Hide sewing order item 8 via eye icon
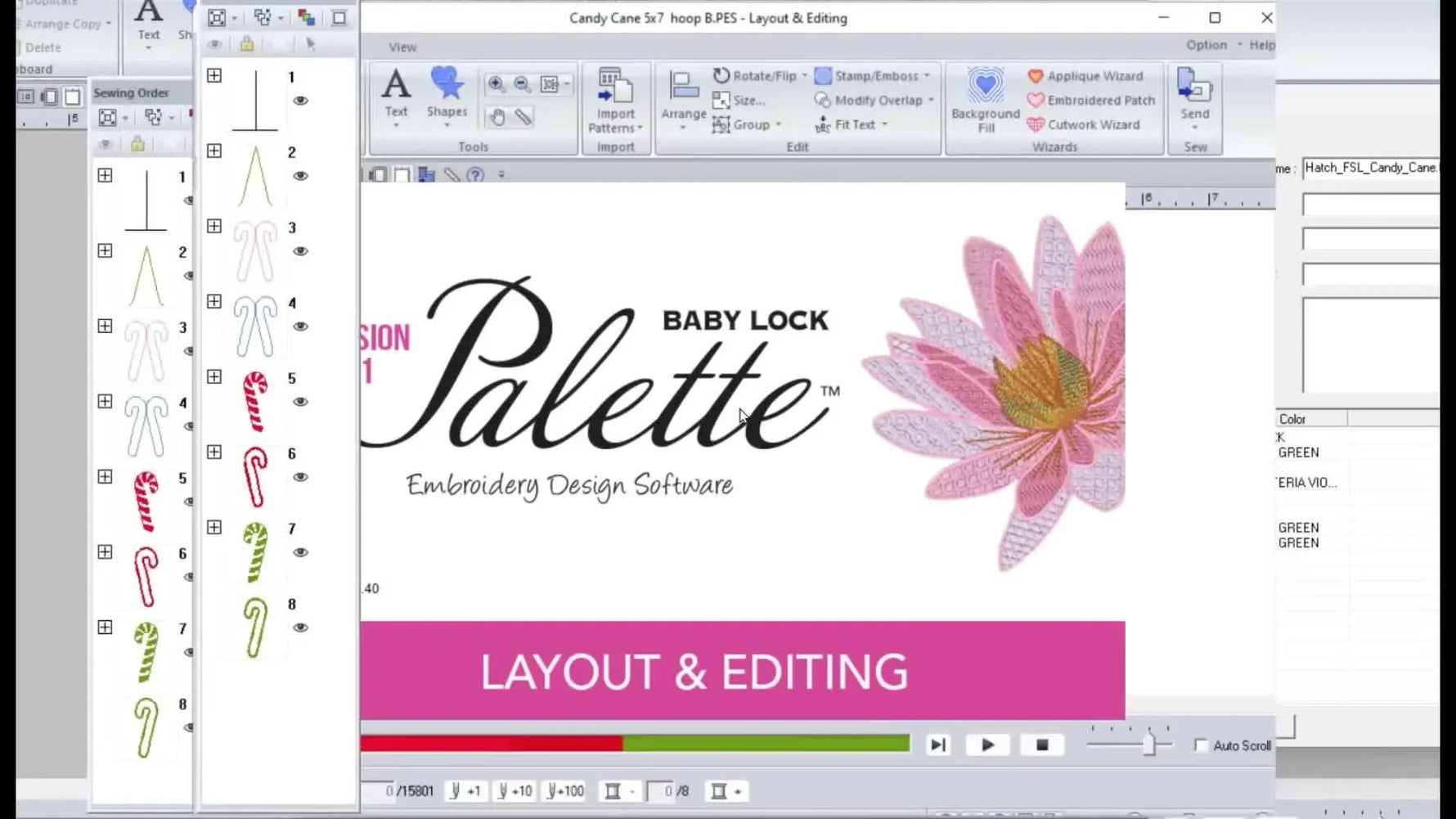 [x=300, y=628]
